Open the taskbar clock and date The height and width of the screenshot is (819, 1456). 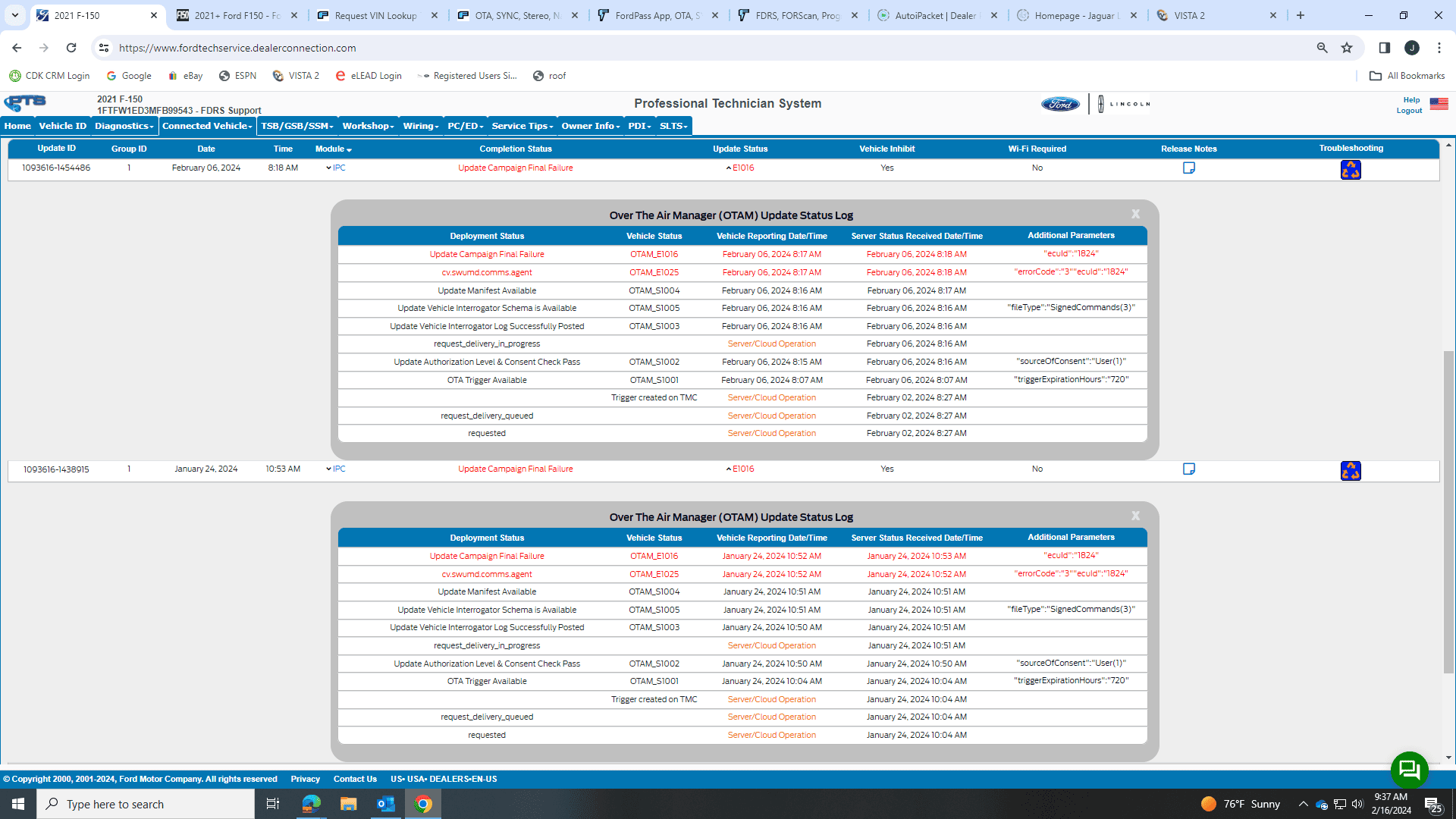[1391, 804]
